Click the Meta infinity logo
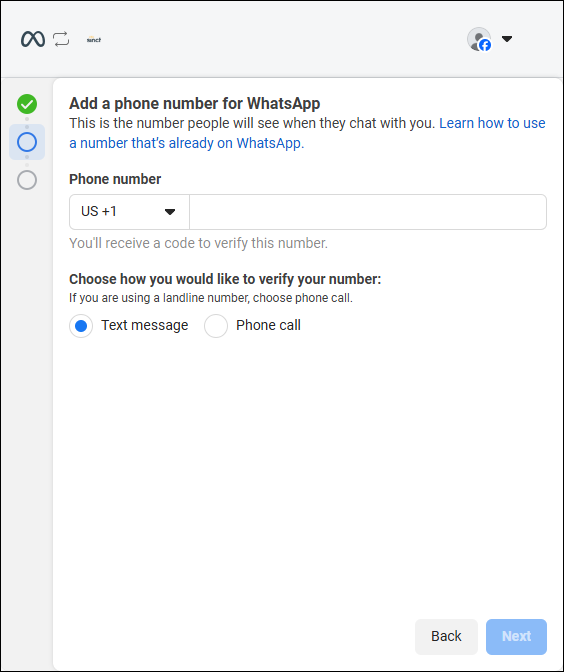Viewport: 564px width, 672px height. coord(33,39)
